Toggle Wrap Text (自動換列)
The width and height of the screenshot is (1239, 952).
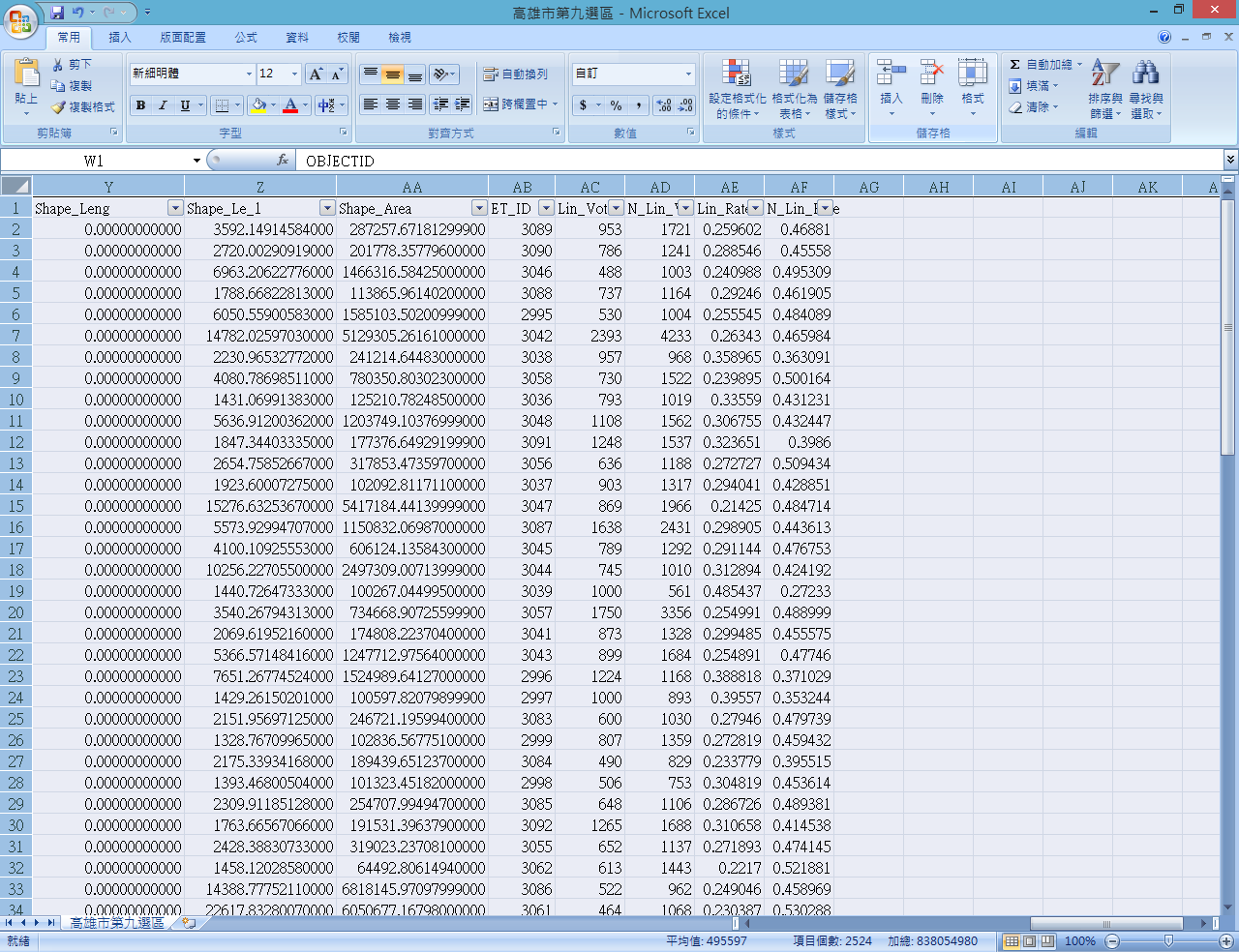click(x=516, y=74)
